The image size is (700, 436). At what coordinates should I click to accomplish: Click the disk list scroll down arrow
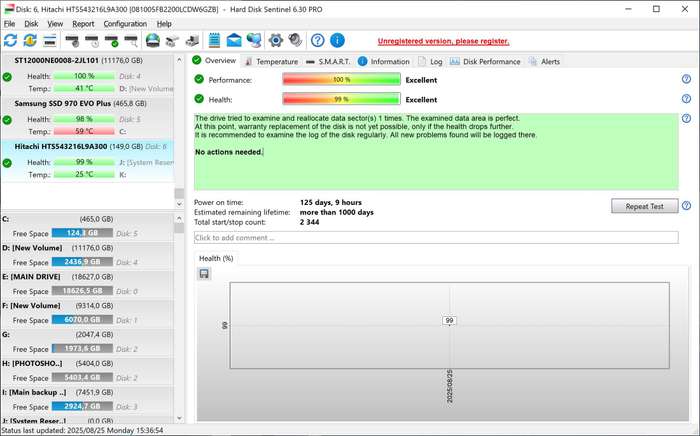tap(179, 204)
